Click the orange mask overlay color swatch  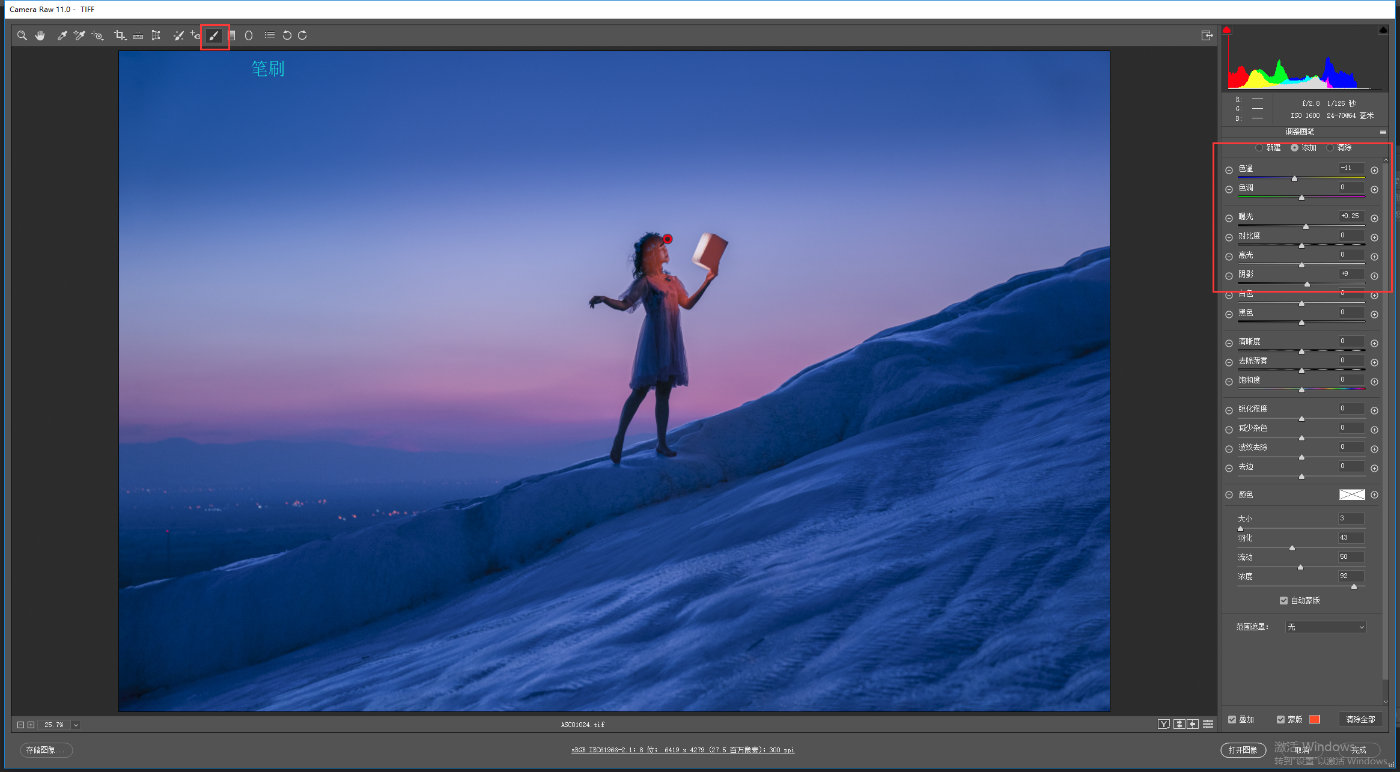(1315, 719)
